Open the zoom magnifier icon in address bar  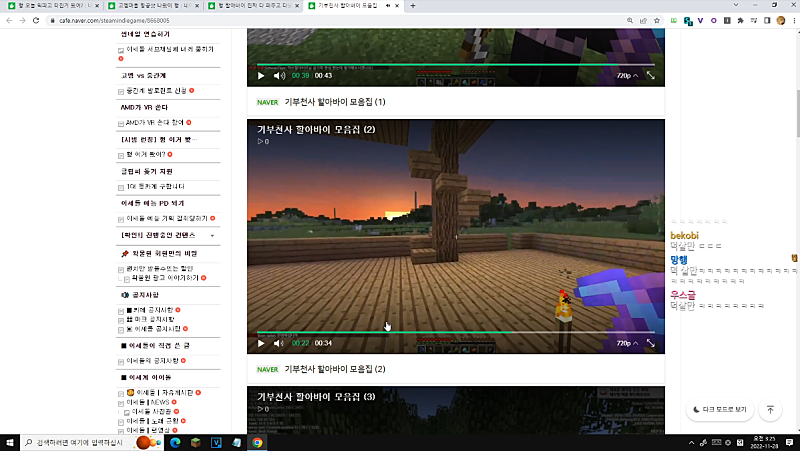coord(630,20)
